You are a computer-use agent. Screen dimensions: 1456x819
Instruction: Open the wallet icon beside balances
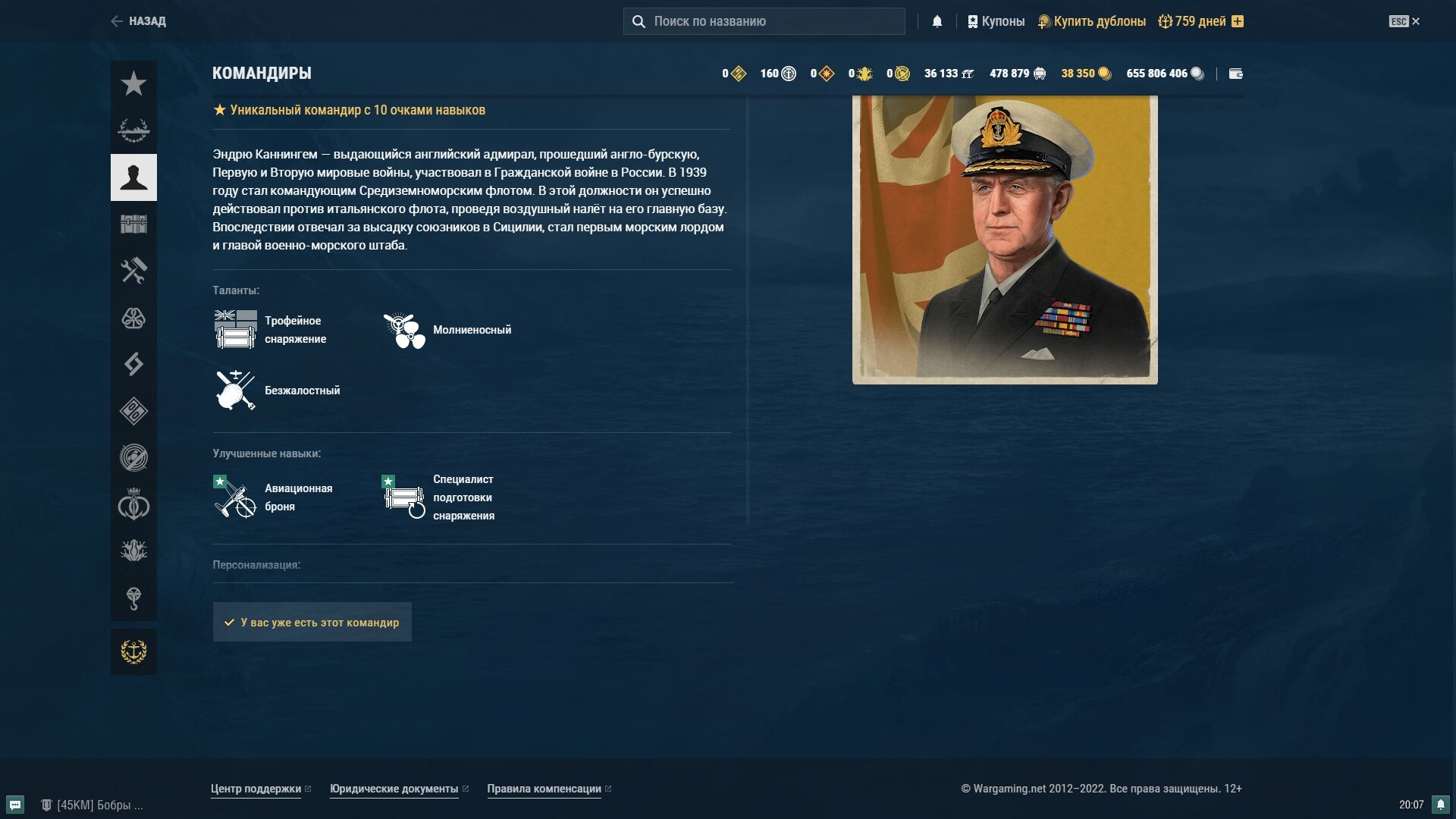pyautogui.click(x=1236, y=74)
